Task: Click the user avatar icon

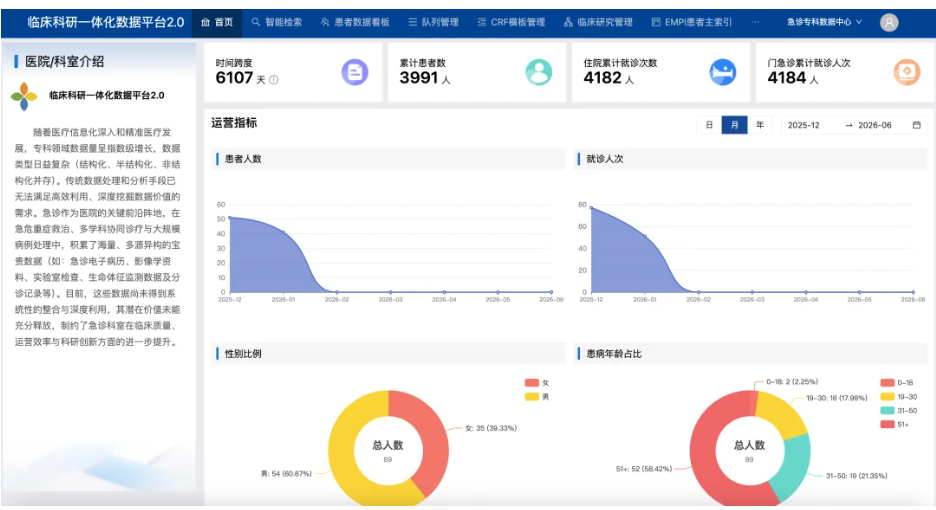Action: point(889,23)
